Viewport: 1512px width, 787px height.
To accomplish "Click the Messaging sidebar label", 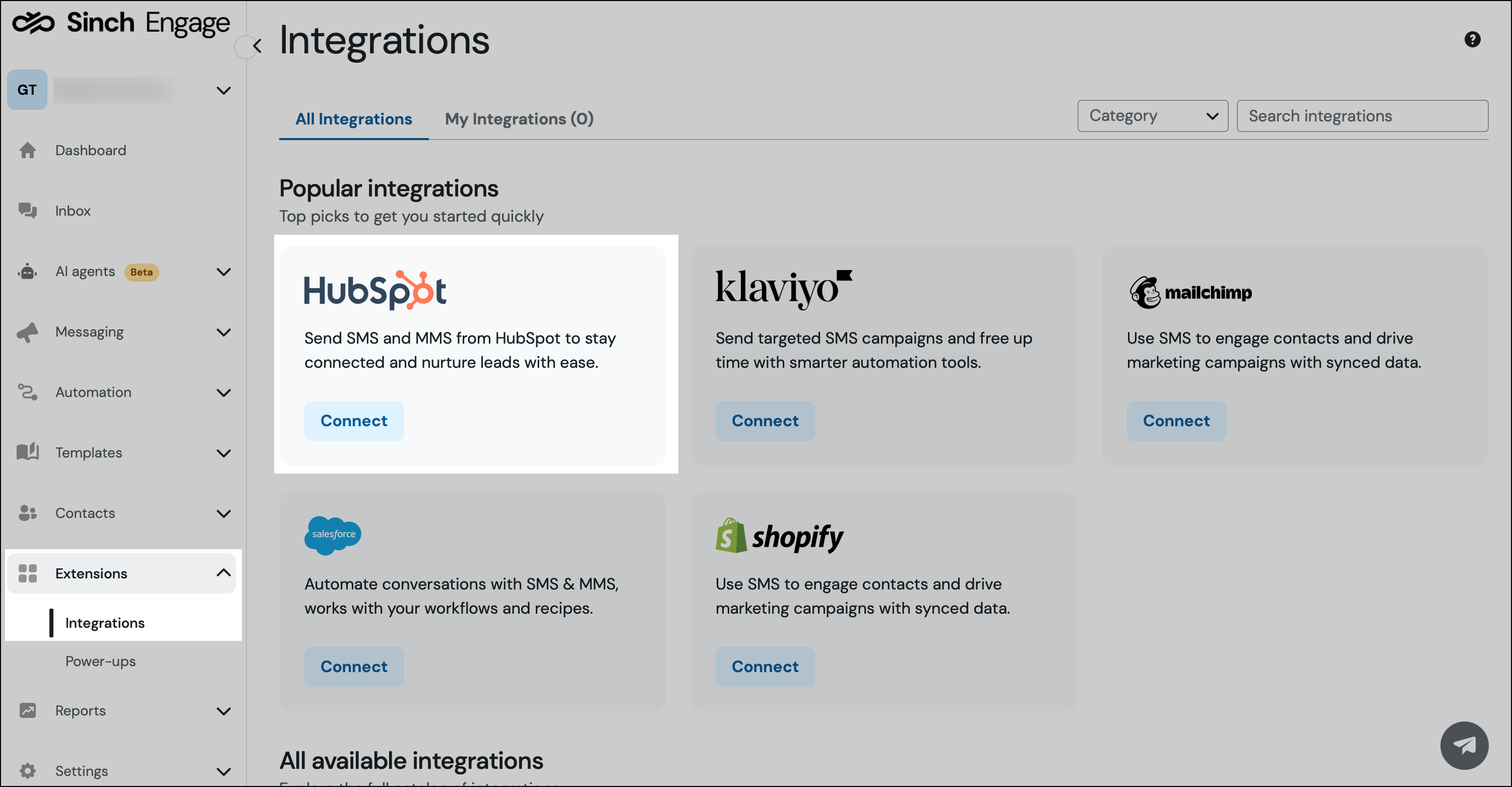I will [x=89, y=332].
